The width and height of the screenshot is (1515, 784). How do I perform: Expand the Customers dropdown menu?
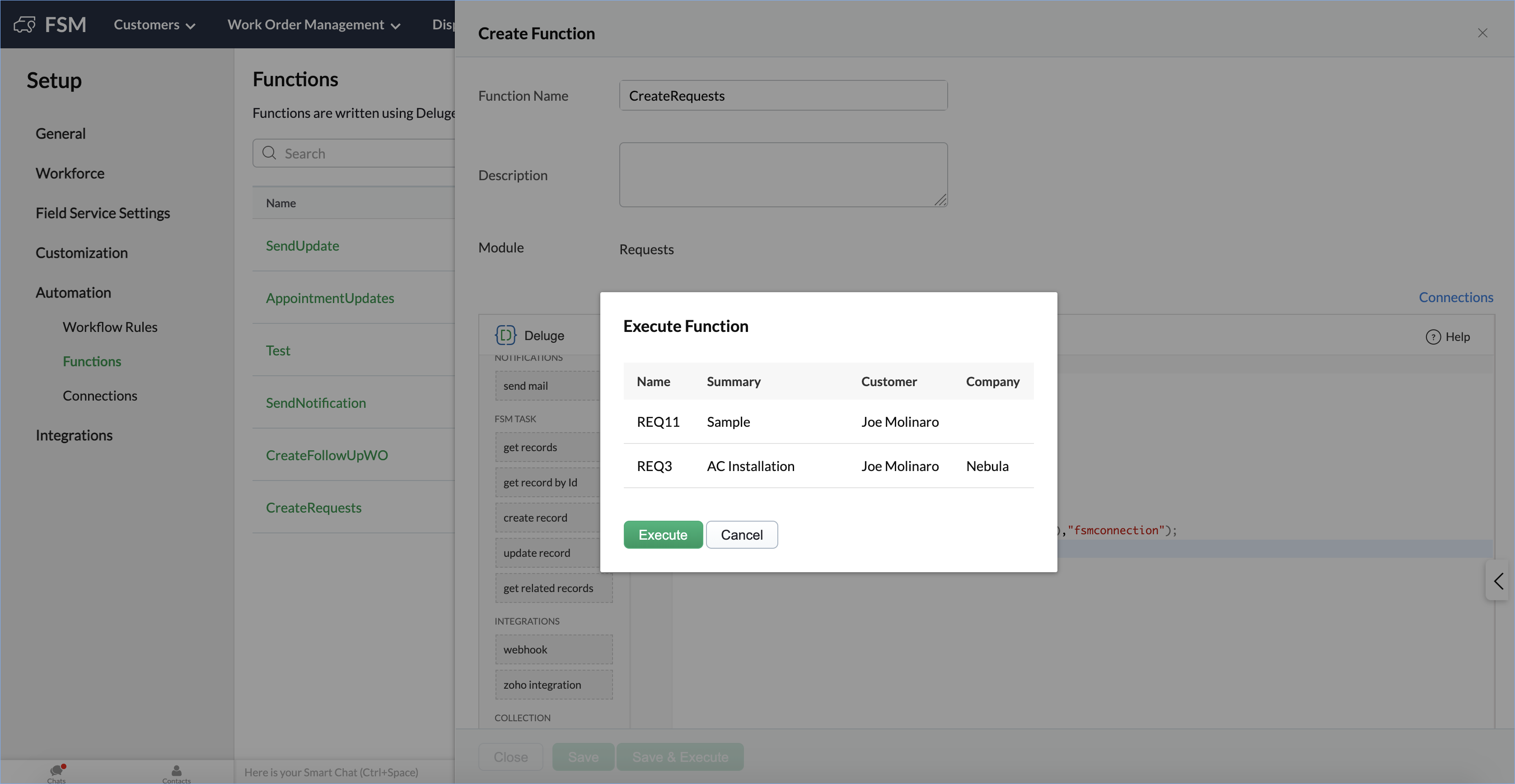click(154, 25)
